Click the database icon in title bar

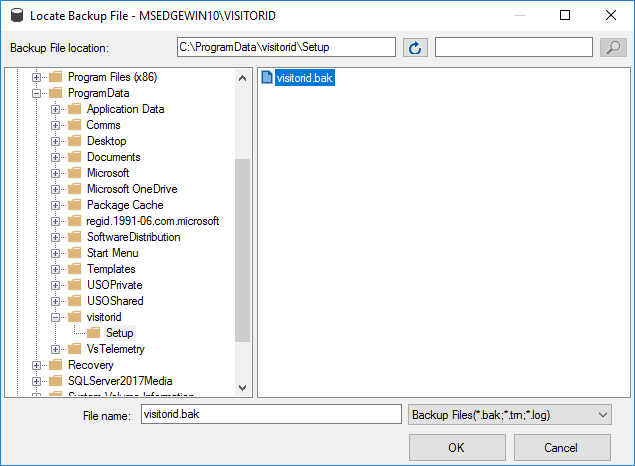14,16
